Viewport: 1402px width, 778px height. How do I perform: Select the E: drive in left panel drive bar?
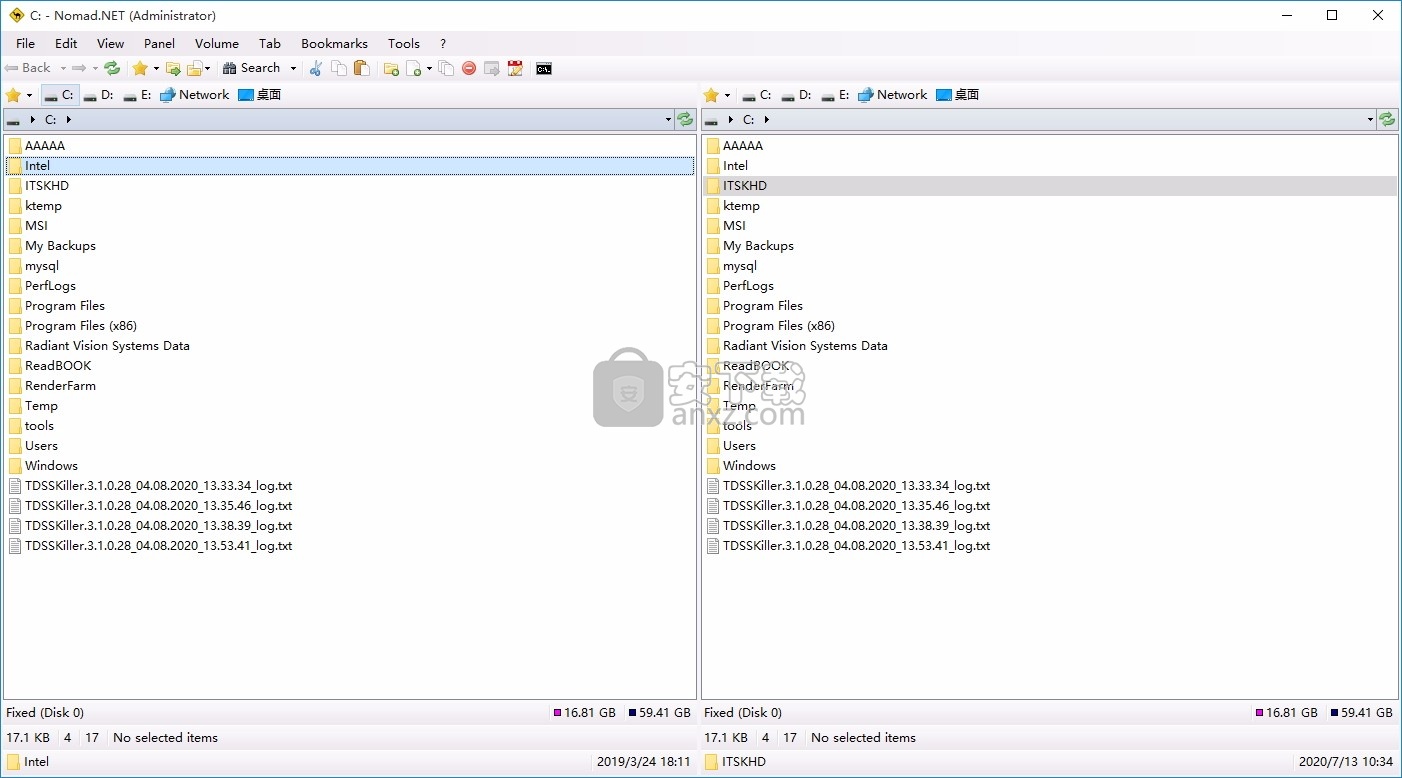point(137,95)
